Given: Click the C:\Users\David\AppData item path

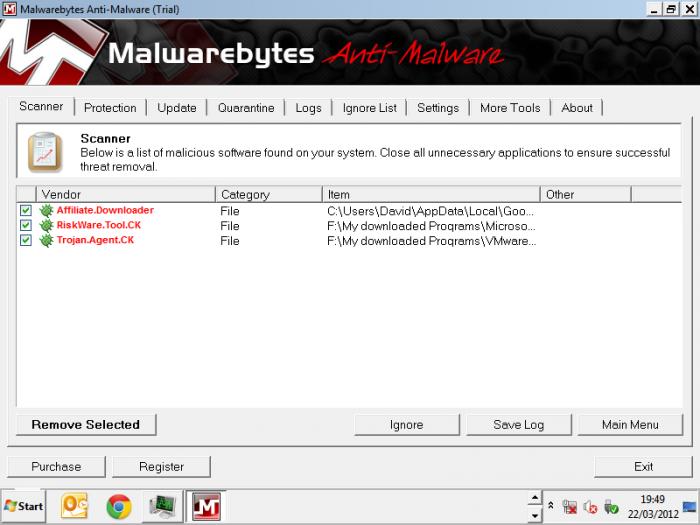Looking at the screenshot, I should pyautogui.click(x=430, y=211).
